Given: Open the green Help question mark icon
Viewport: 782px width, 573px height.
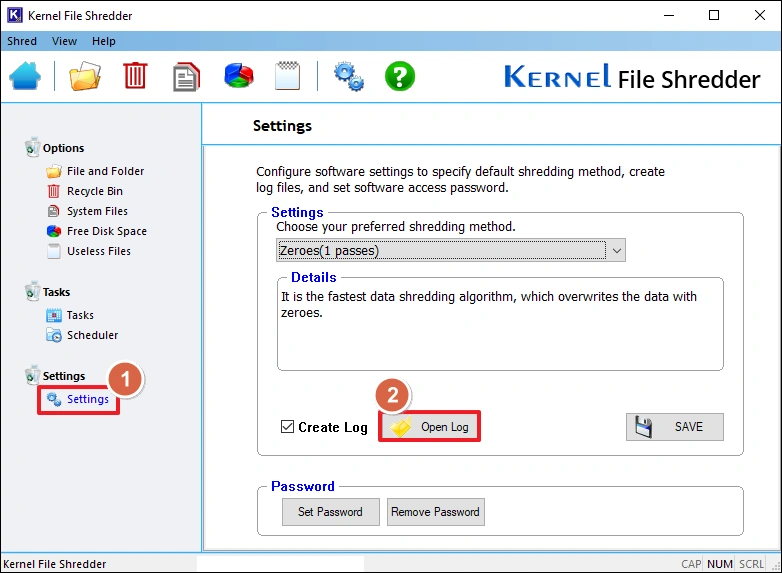Looking at the screenshot, I should pyautogui.click(x=400, y=77).
